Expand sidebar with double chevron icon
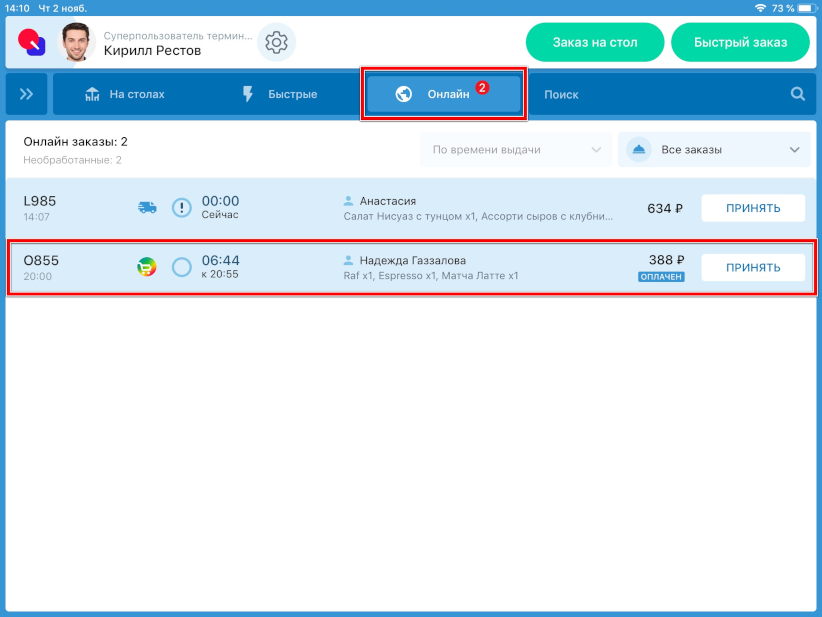The height and width of the screenshot is (617, 822). 26,94
